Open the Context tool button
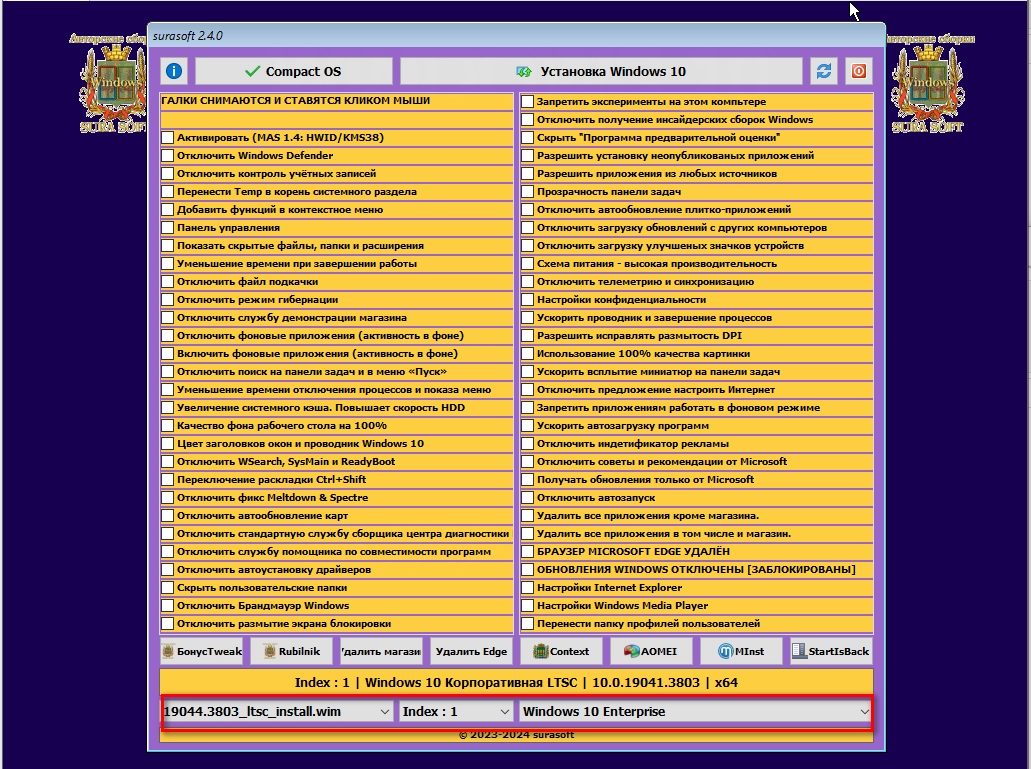1031x769 pixels. [x=561, y=651]
